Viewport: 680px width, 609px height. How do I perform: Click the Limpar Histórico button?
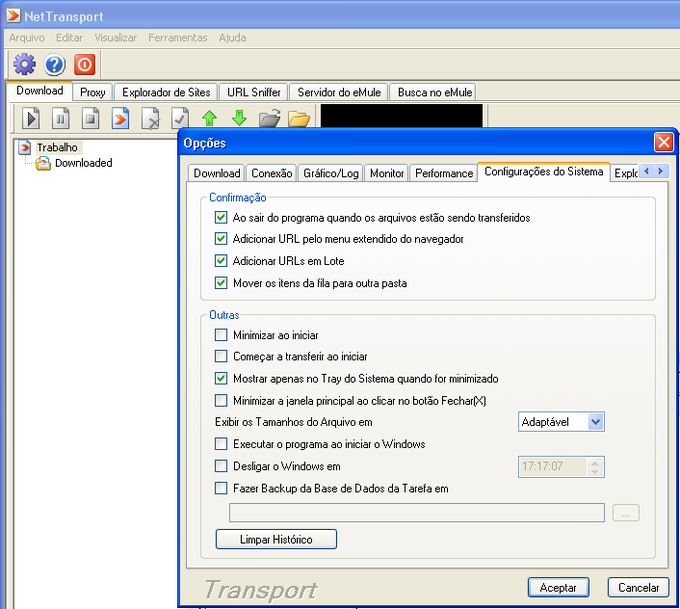click(x=276, y=539)
